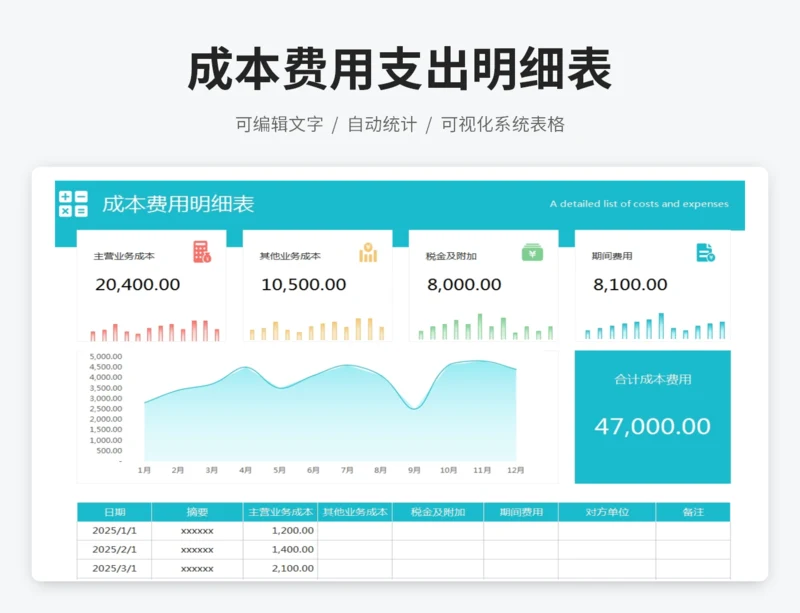The image size is (800, 613).
Task: Click the 可编辑文字 tagline text
Action: click(x=279, y=125)
